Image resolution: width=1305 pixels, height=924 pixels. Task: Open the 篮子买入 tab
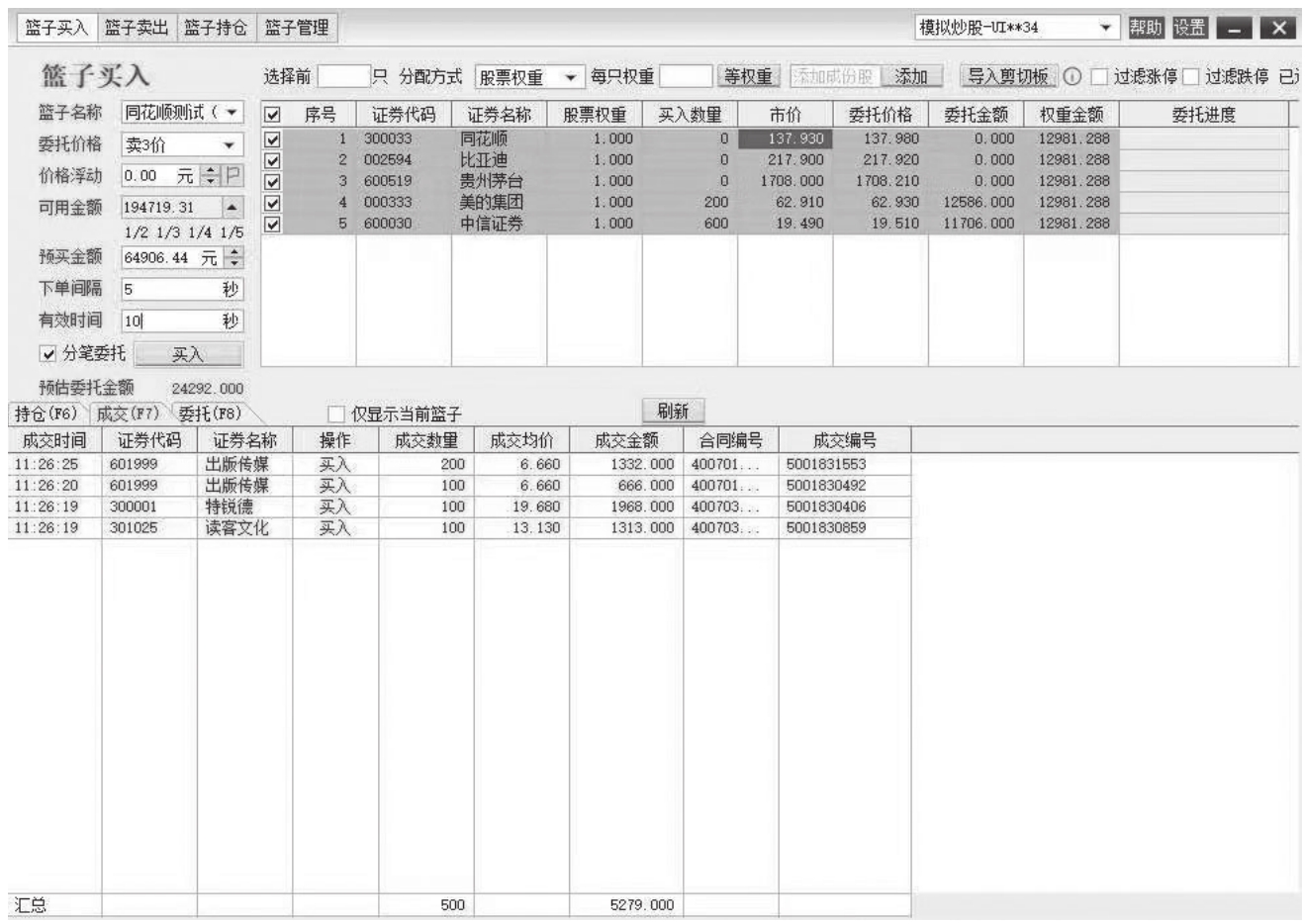(56, 28)
